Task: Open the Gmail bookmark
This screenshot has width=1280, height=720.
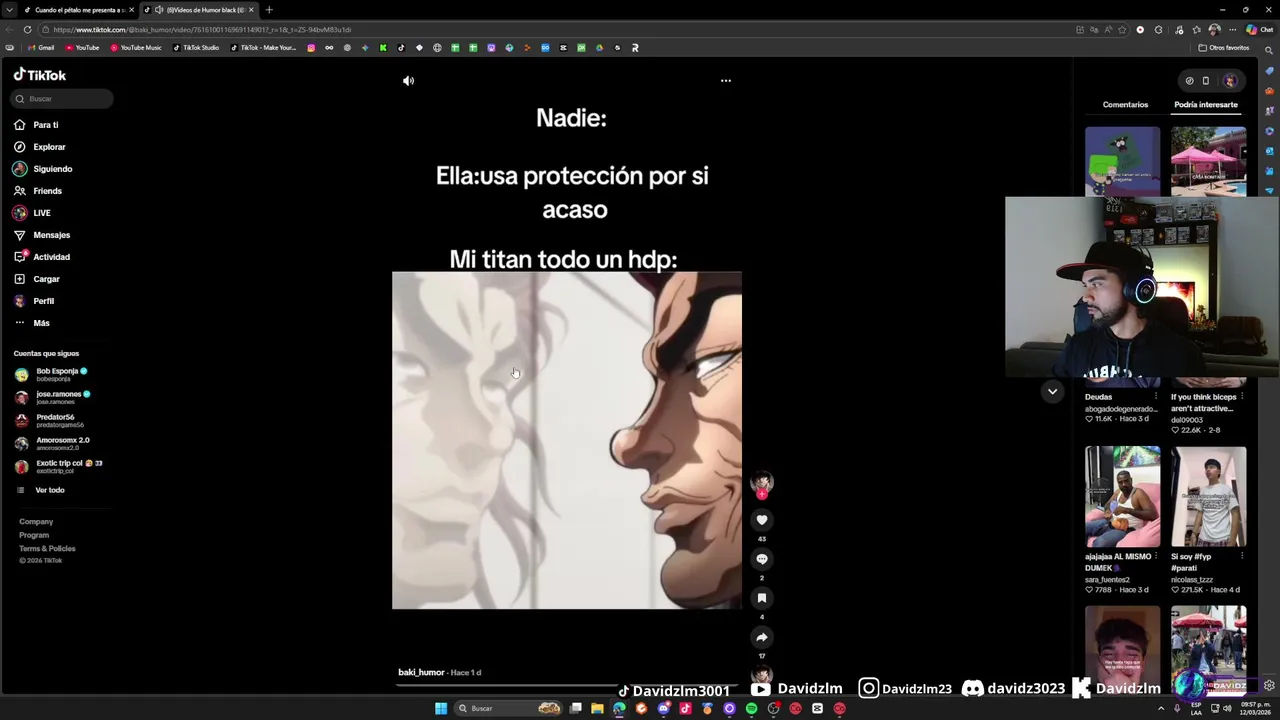Action: pyautogui.click(x=41, y=48)
